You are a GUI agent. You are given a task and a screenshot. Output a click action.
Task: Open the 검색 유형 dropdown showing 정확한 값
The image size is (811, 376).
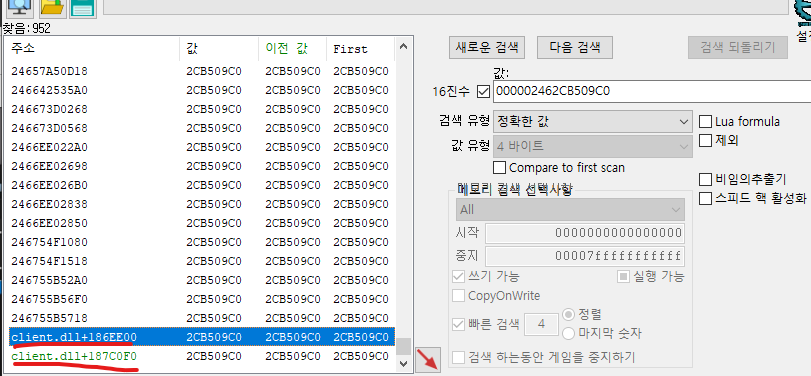tap(593, 122)
